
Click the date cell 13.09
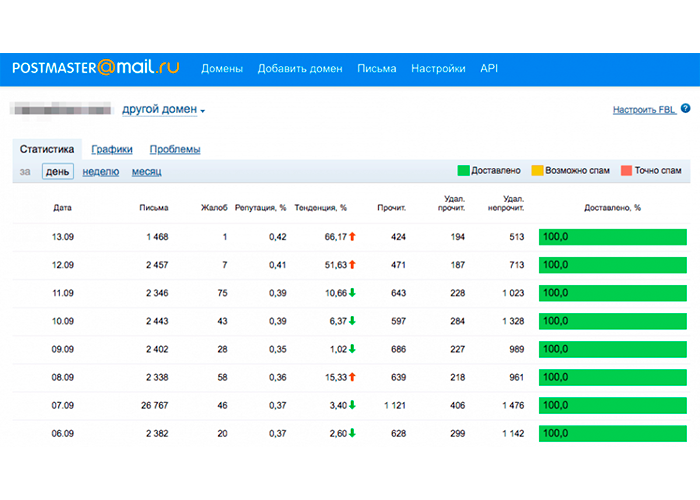tap(62, 237)
